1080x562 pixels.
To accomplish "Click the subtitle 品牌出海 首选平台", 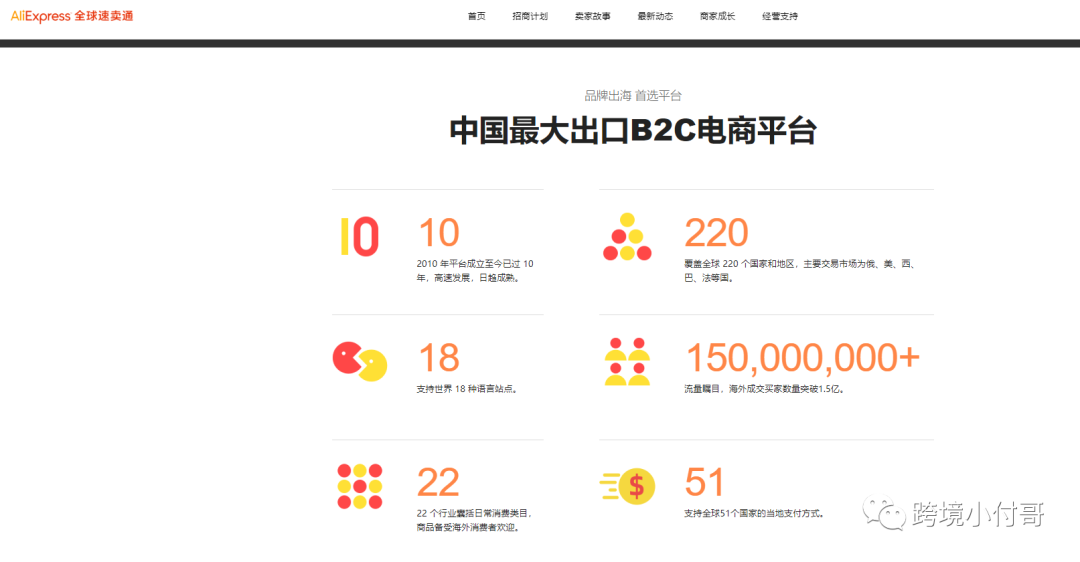I will [x=633, y=96].
